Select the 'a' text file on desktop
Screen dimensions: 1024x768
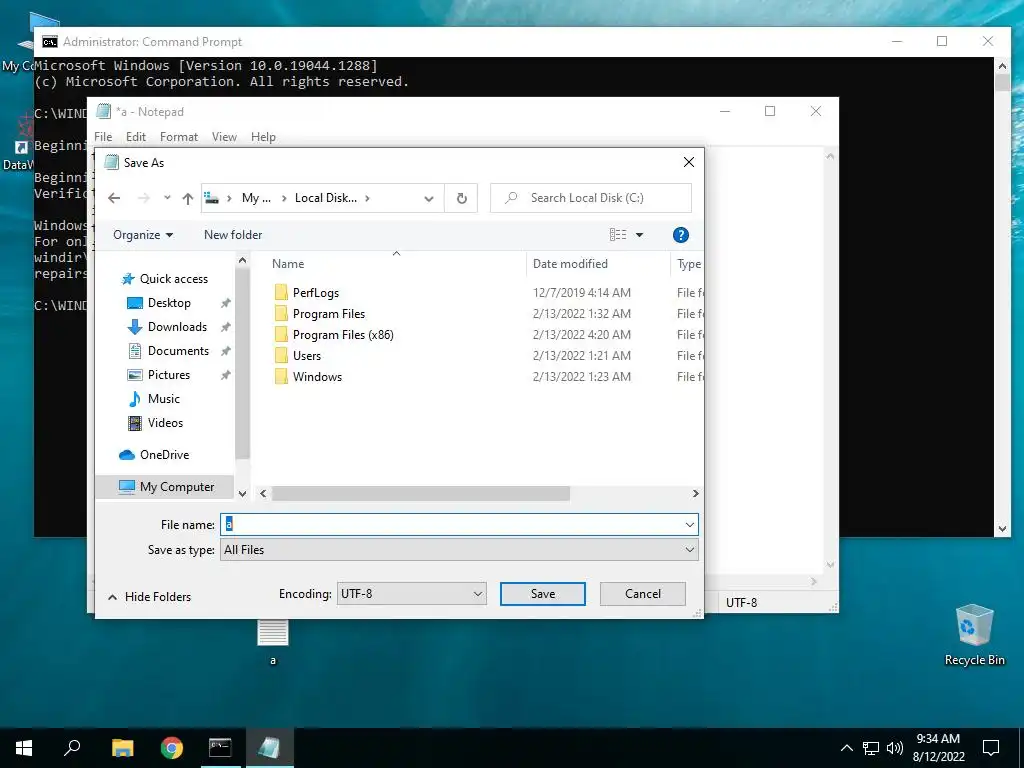tap(273, 643)
